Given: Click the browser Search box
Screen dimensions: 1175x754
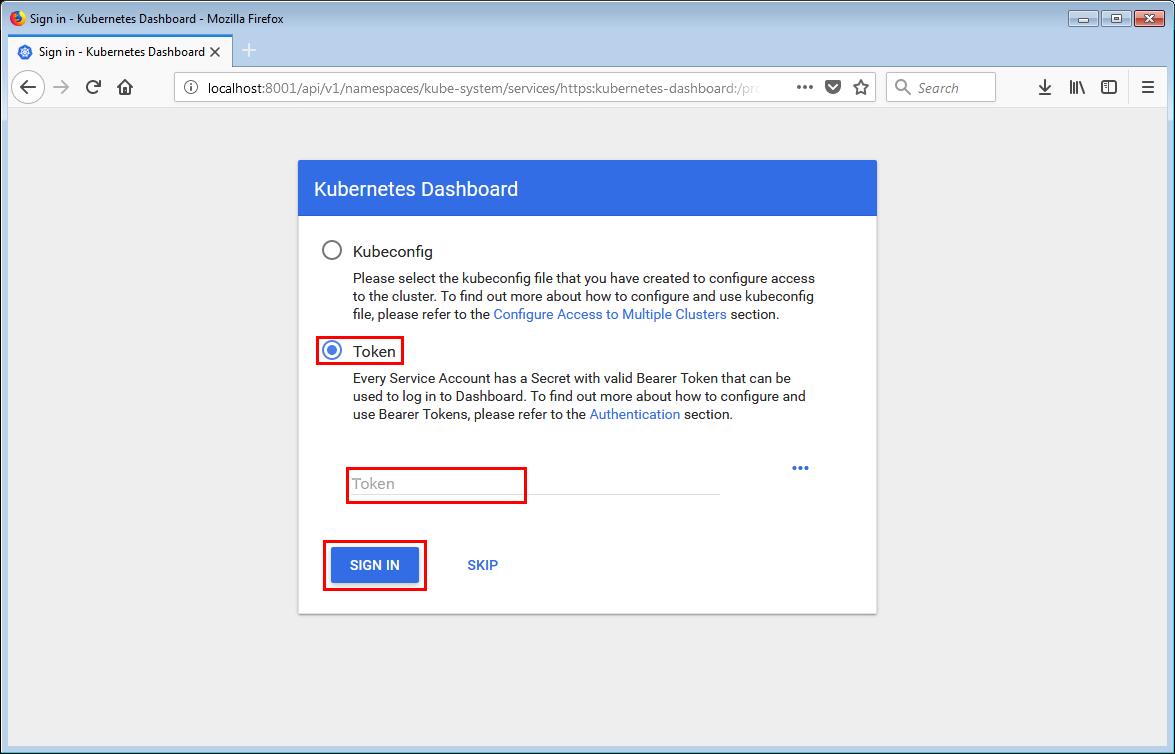Looking at the screenshot, I should click(x=941, y=88).
